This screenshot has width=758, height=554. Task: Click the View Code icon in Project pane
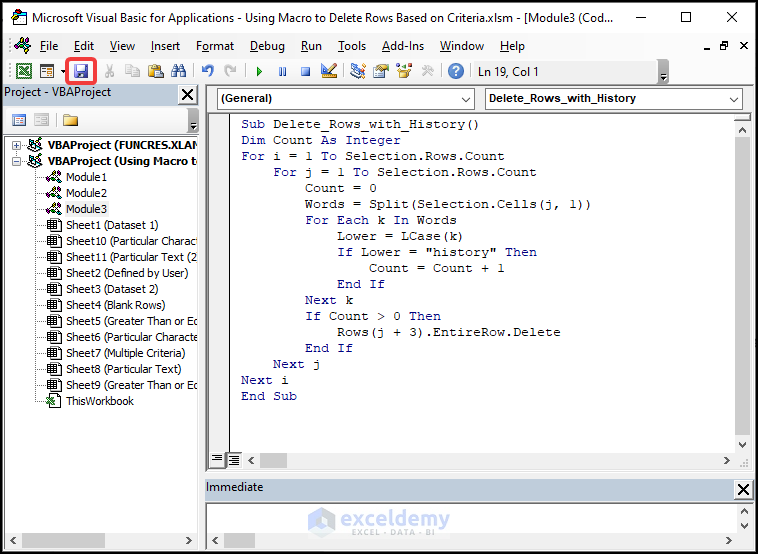(x=19, y=120)
